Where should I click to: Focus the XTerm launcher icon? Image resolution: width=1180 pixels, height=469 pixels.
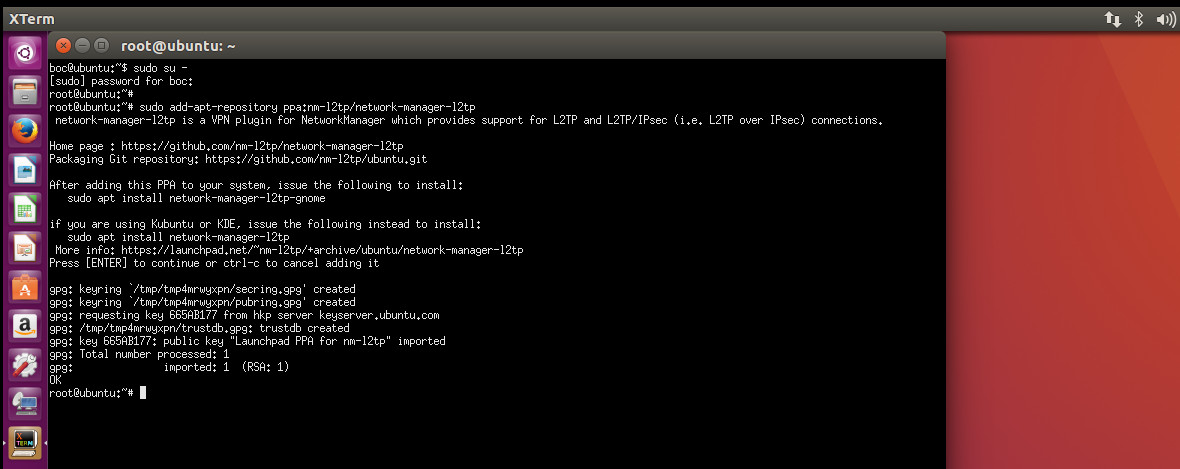(24, 443)
